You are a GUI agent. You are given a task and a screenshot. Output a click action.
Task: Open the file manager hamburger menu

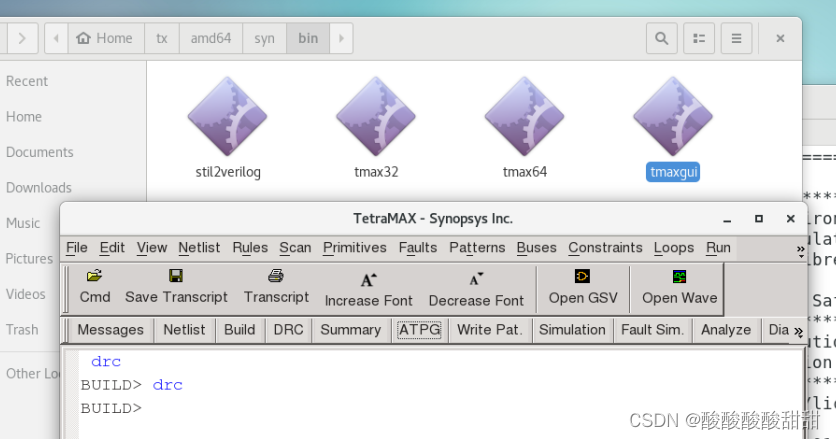click(x=736, y=38)
